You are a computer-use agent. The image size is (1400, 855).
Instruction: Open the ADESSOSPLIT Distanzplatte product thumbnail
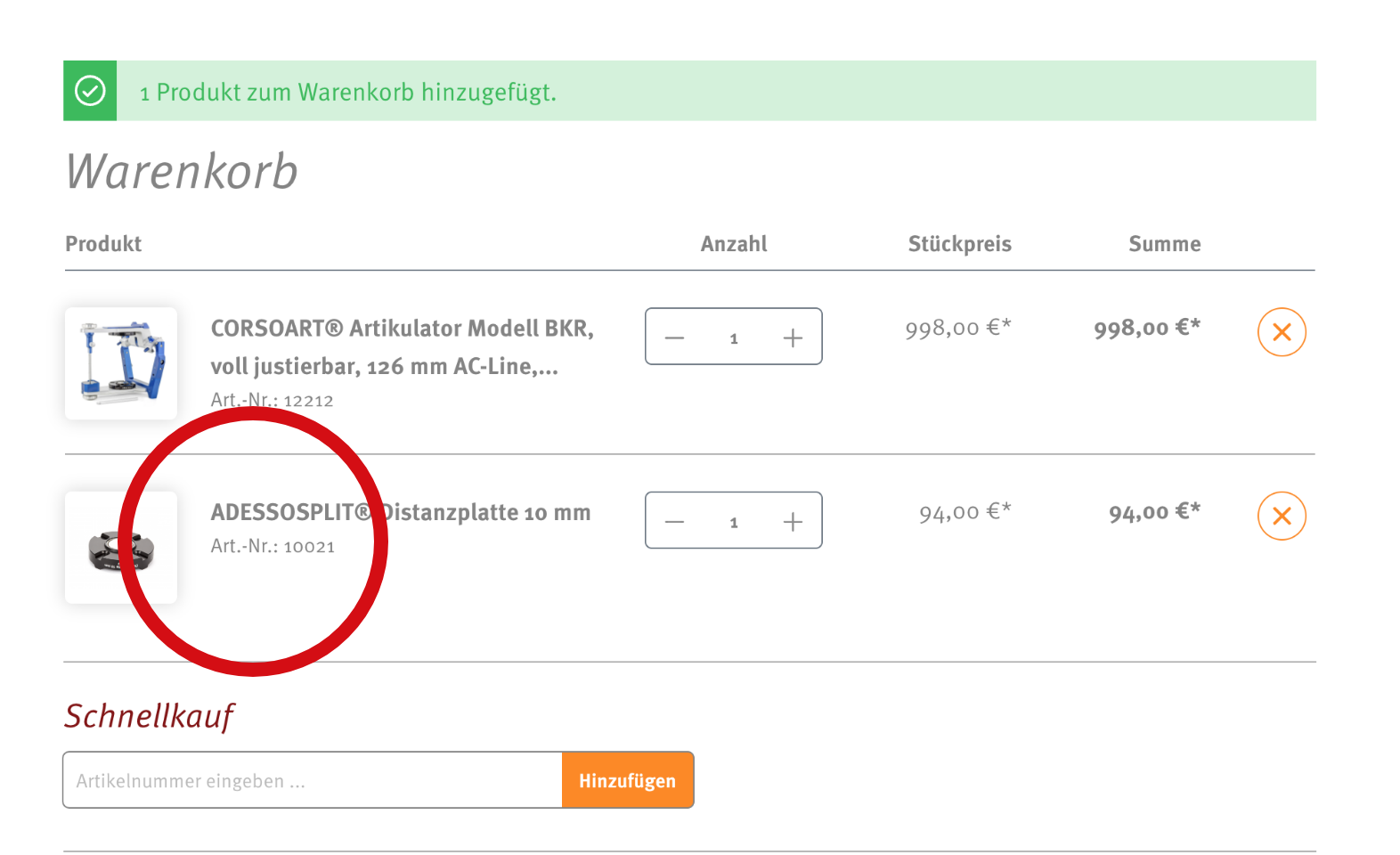point(121,548)
